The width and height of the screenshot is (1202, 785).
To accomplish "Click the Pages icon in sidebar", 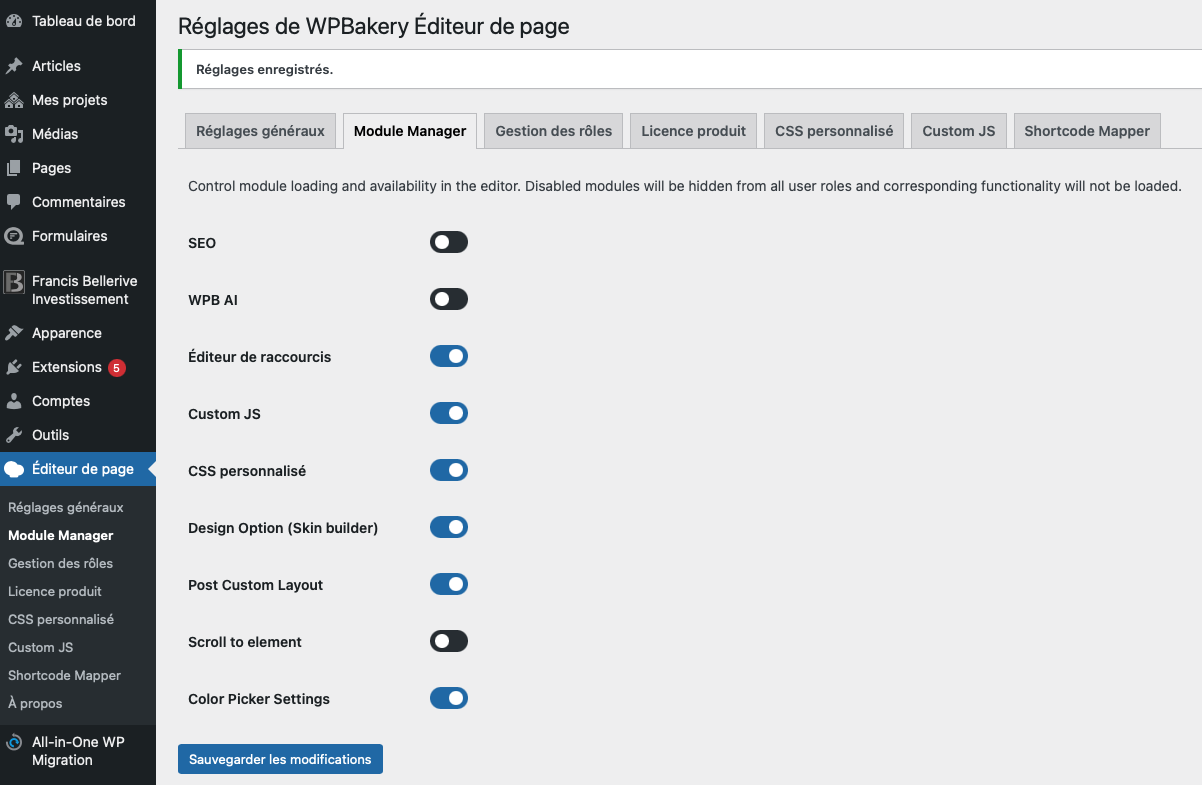I will pos(14,168).
